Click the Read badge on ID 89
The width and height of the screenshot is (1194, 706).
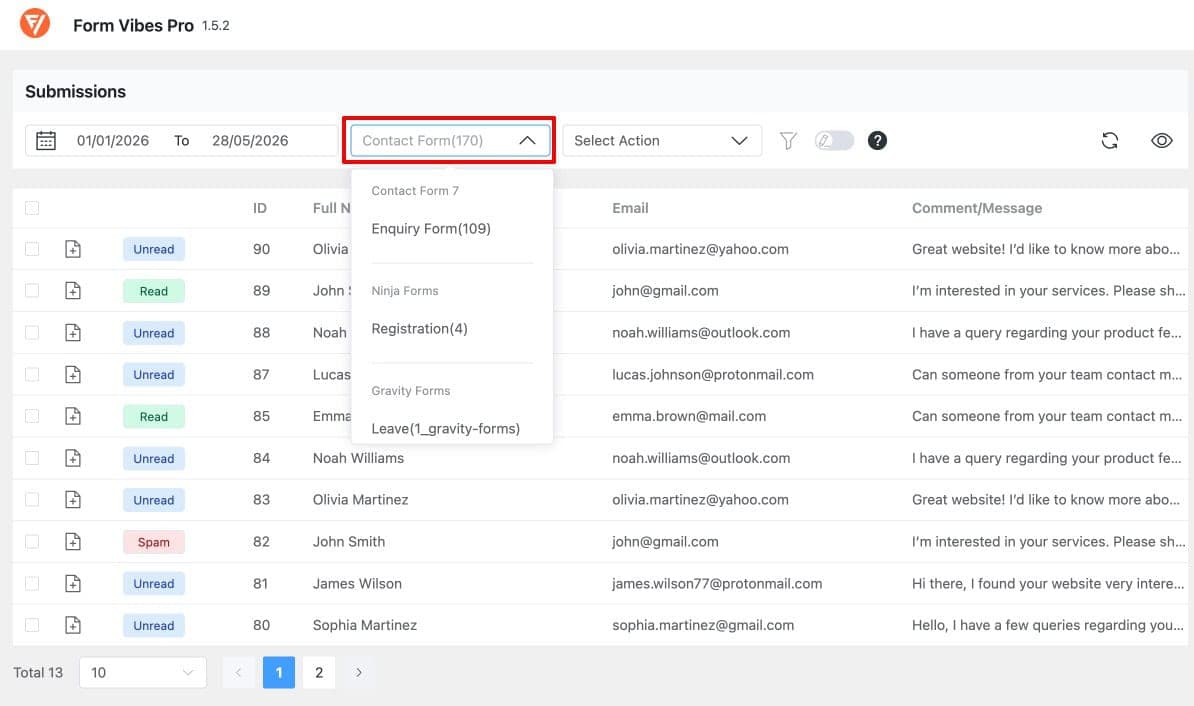[154, 291]
